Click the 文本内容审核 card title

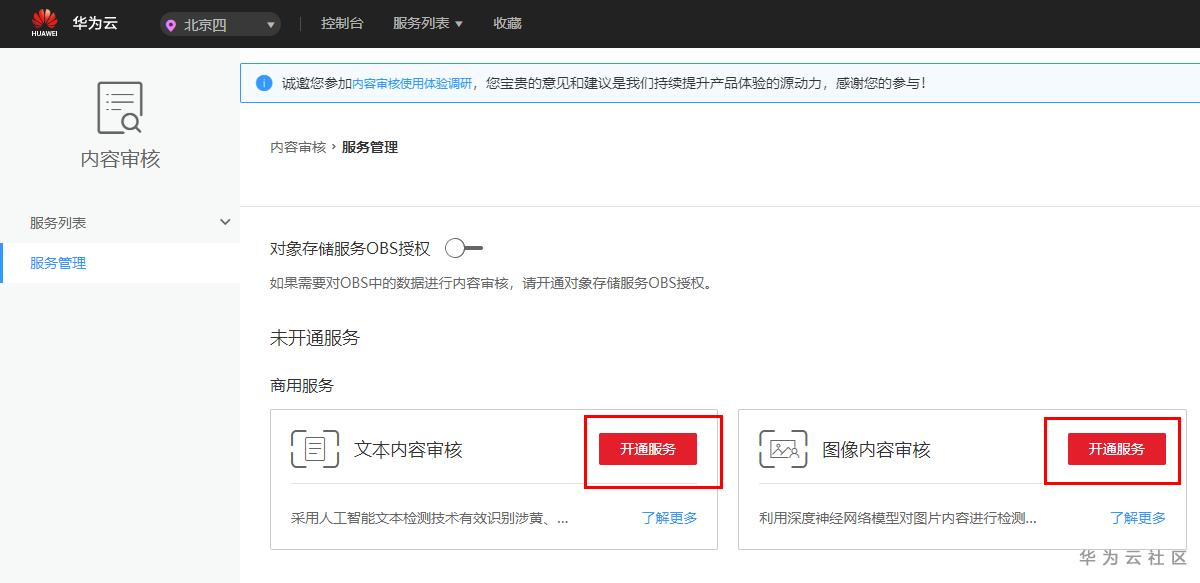(408, 450)
